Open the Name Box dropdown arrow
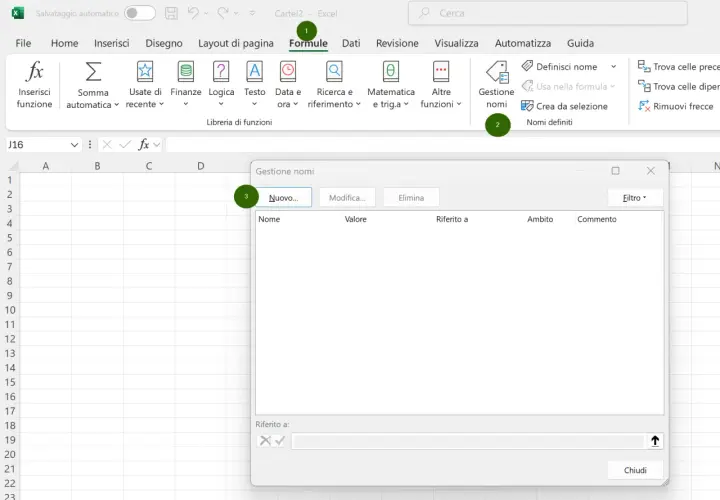Image resolution: width=720 pixels, height=500 pixels. click(x=74, y=145)
